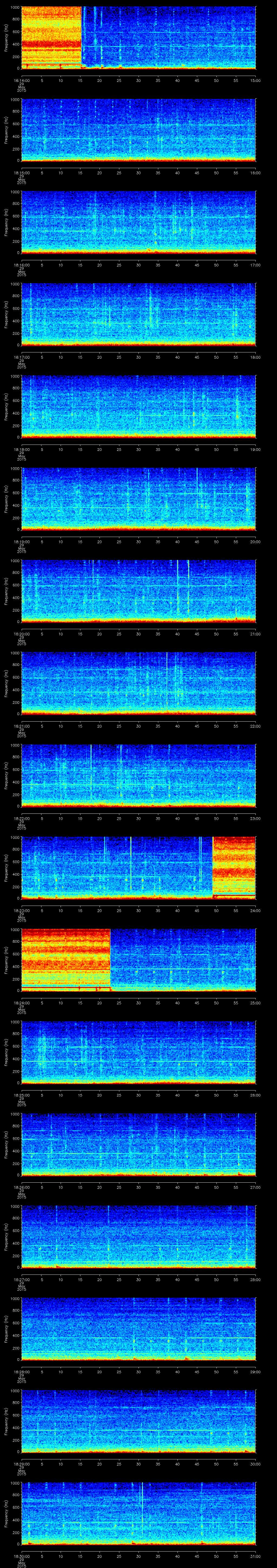The width and height of the screenshot is (277, 1568).
Task: Select the spectrogram panel starting at 18:19:00
Action: 138,499
